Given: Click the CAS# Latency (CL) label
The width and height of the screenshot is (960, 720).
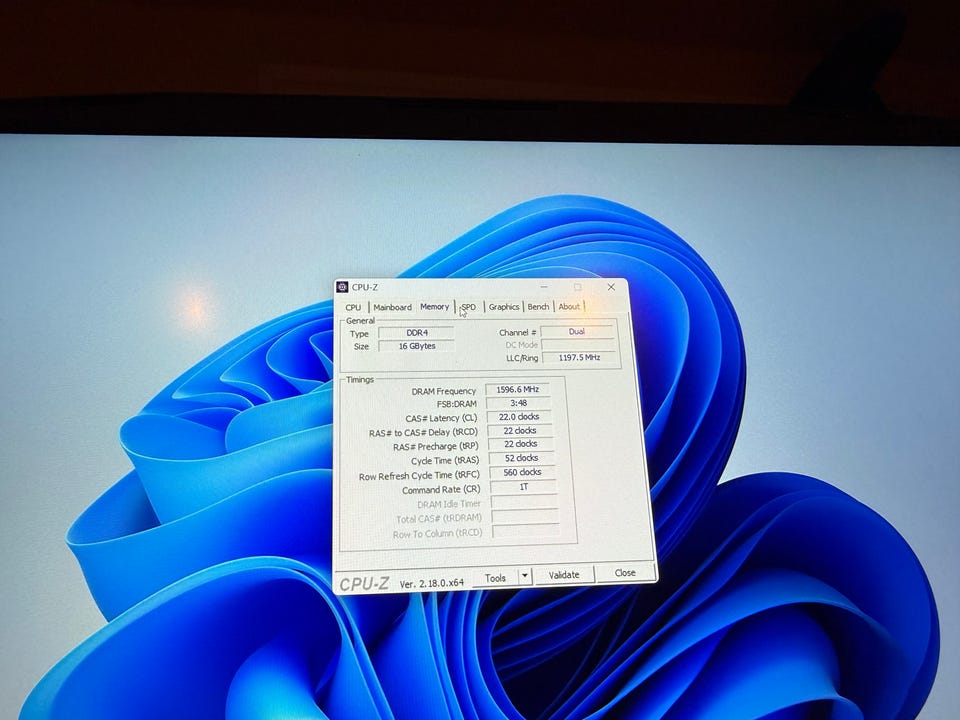Looking at the screenshot, I should [x=441, y=418].
